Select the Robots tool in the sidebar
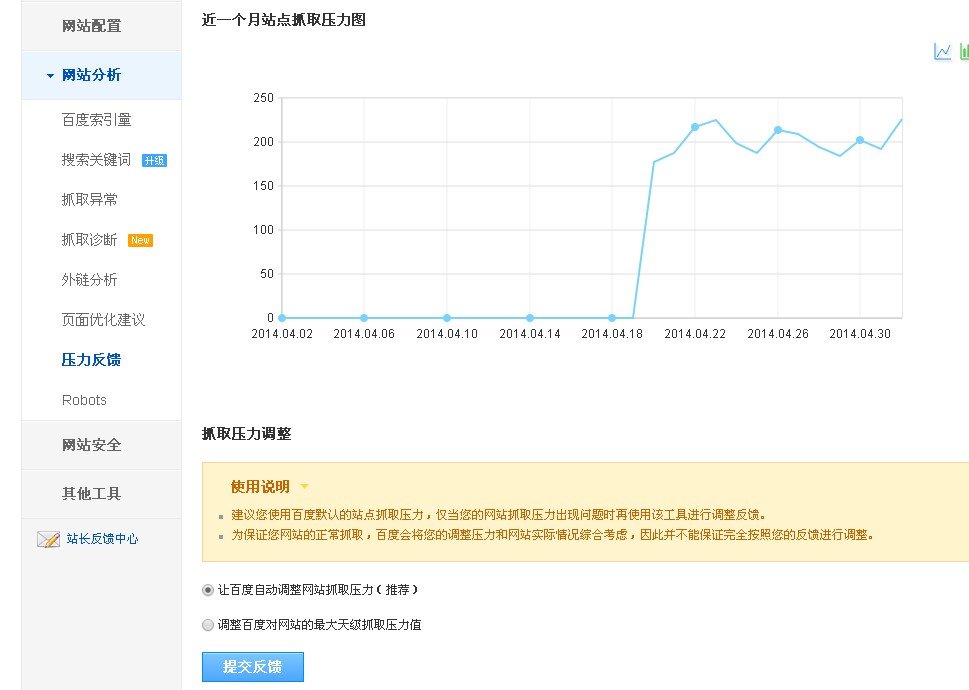The width and height of the screenshot is (969, 690). [x=83, y=399]
